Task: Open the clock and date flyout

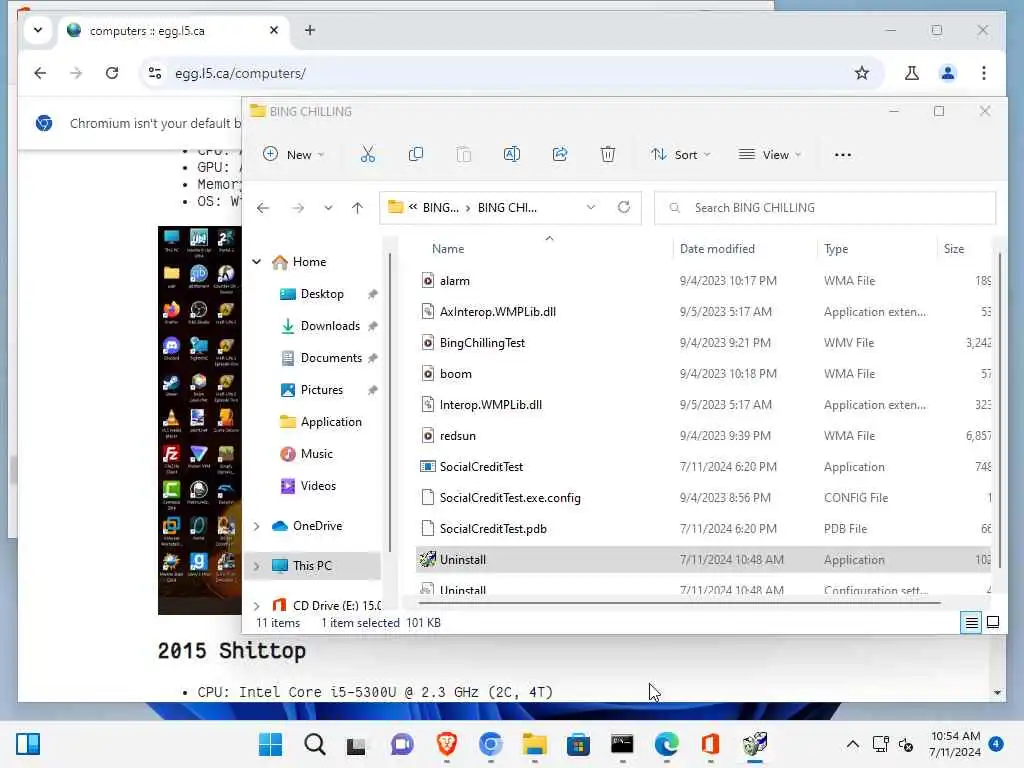Action: point(955,744)
